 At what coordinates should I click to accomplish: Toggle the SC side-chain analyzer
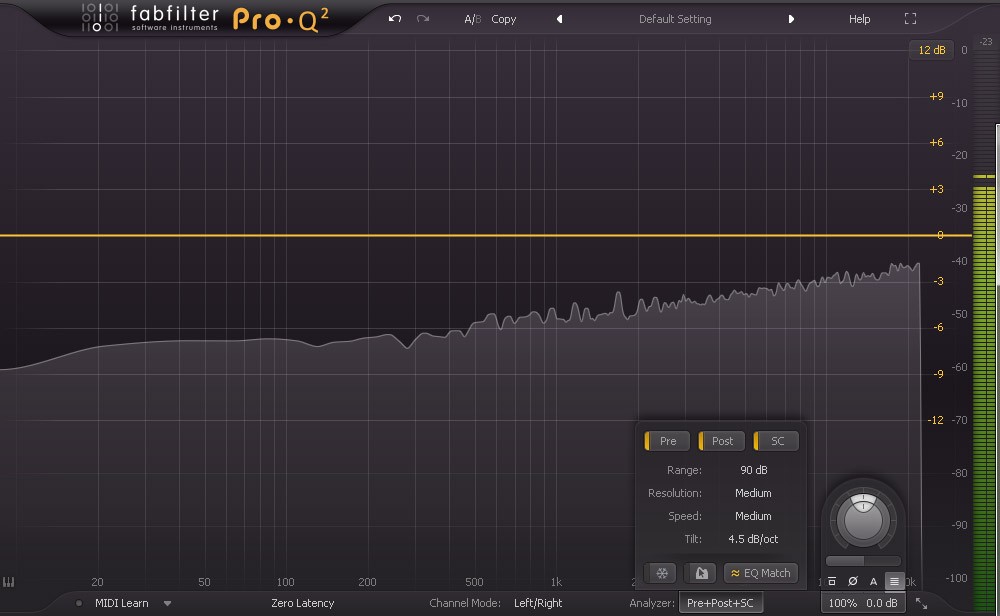point(776,441)
